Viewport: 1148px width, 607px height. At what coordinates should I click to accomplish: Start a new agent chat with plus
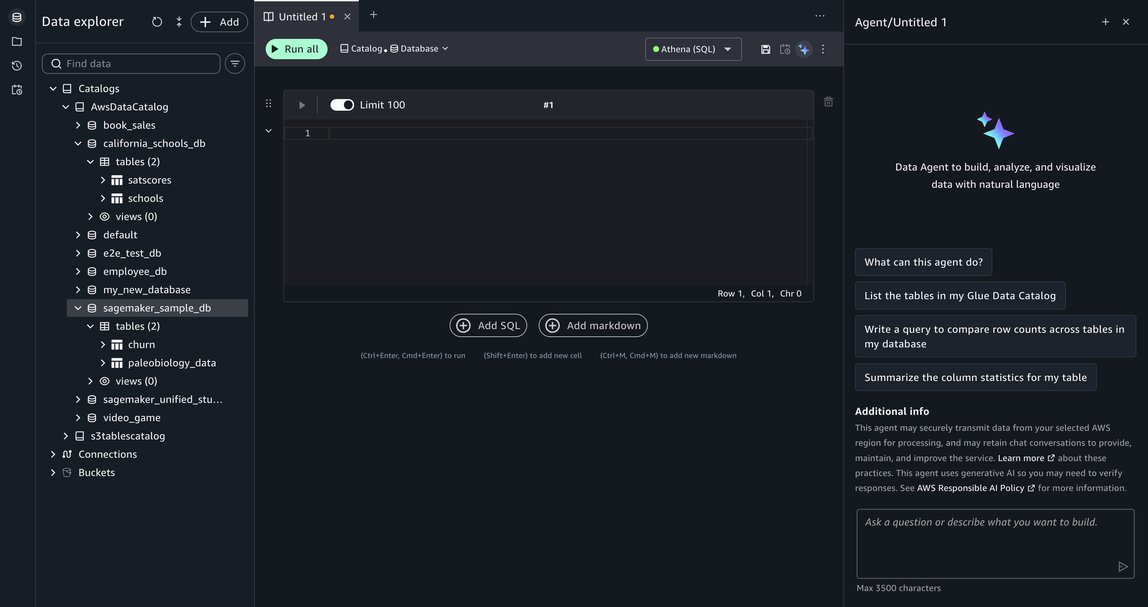[x=1106, y=22]
